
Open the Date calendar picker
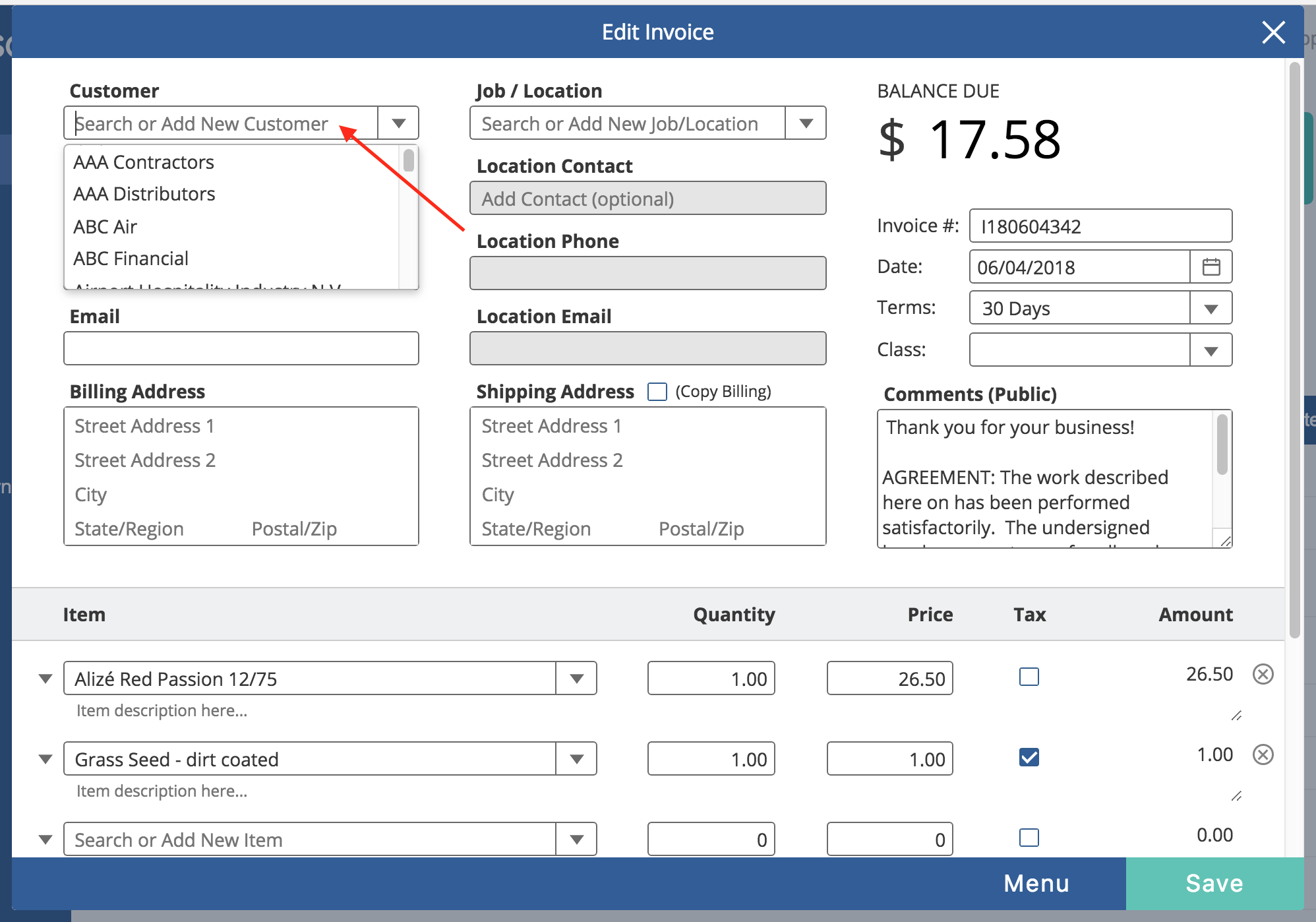[1212, 267]
